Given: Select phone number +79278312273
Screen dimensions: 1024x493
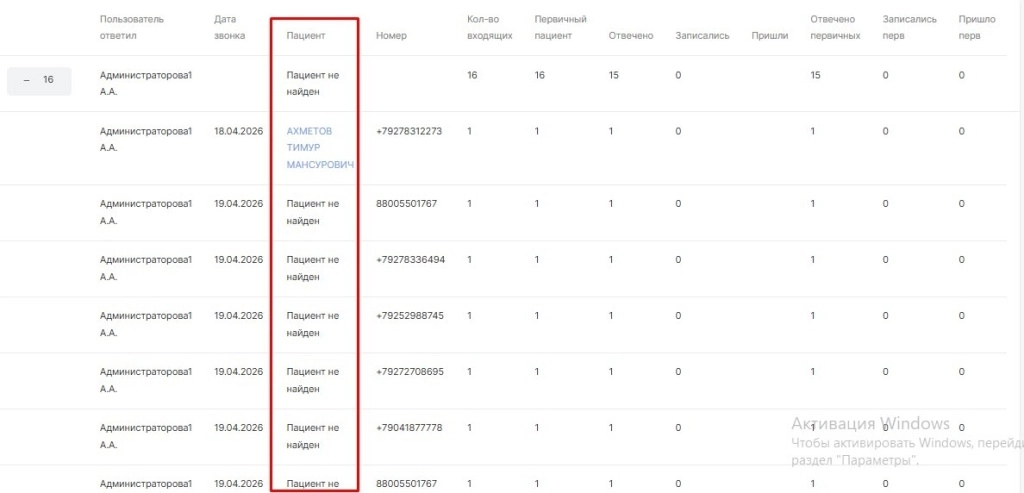Looking at the screenshot, I should tap(409, 131).
